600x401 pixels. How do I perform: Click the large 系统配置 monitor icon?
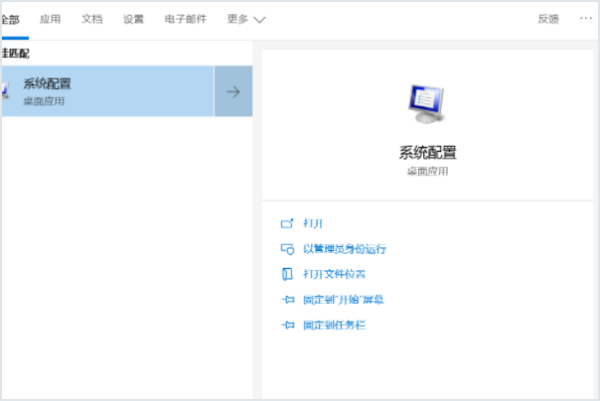pos(427,104)
